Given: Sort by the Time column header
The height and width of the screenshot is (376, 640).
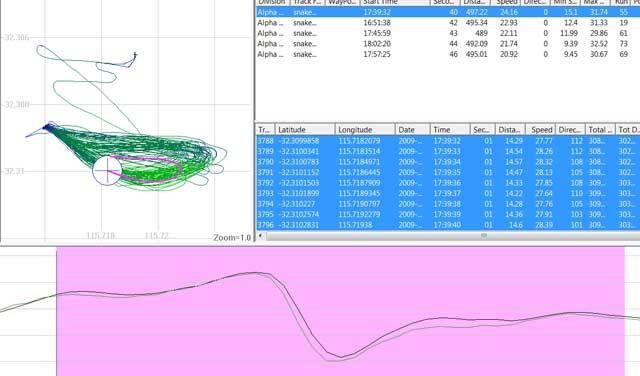Looking at the screenshot, I should coord(450,130).
